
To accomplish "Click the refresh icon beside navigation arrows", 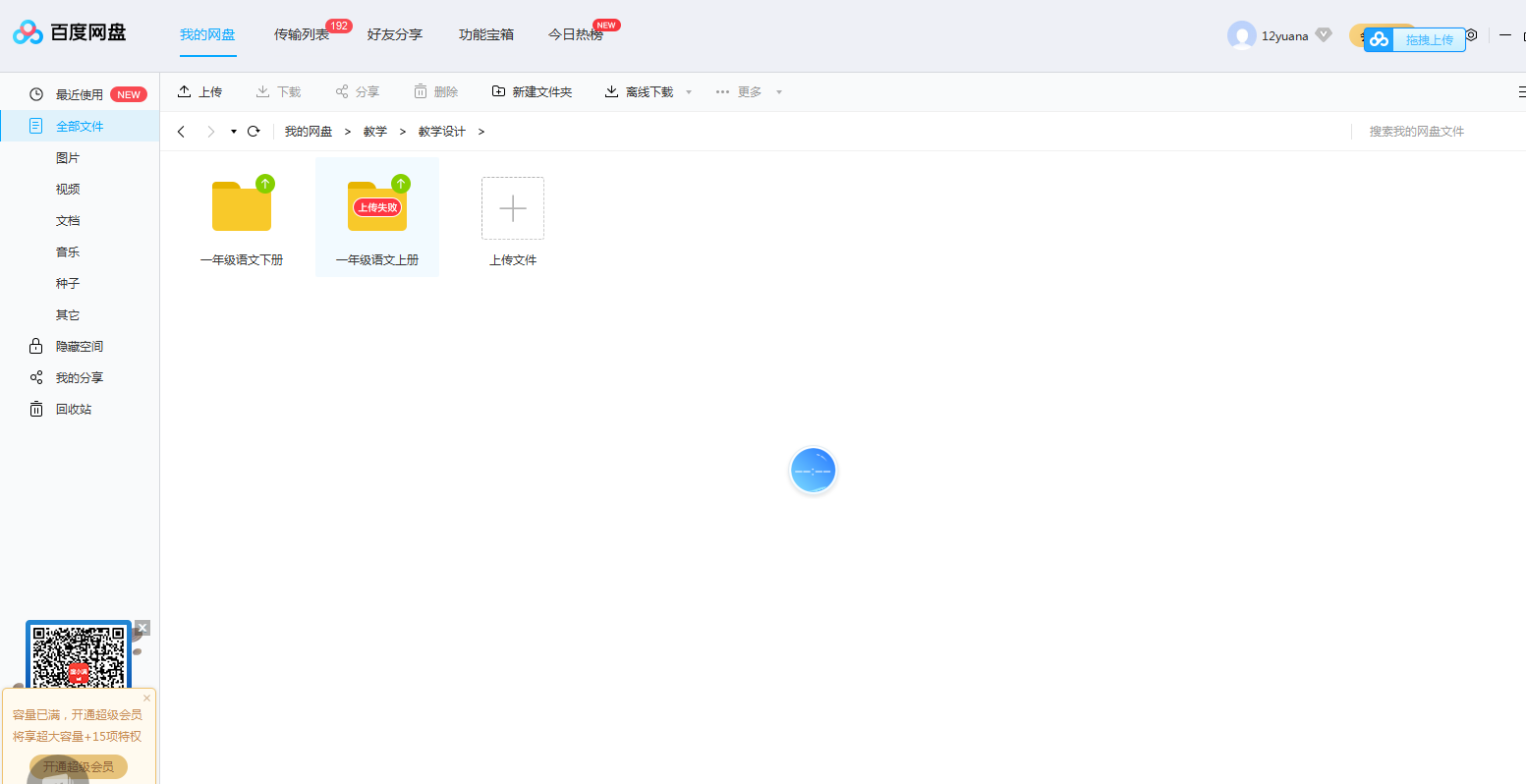I will [x=254, y=132].
